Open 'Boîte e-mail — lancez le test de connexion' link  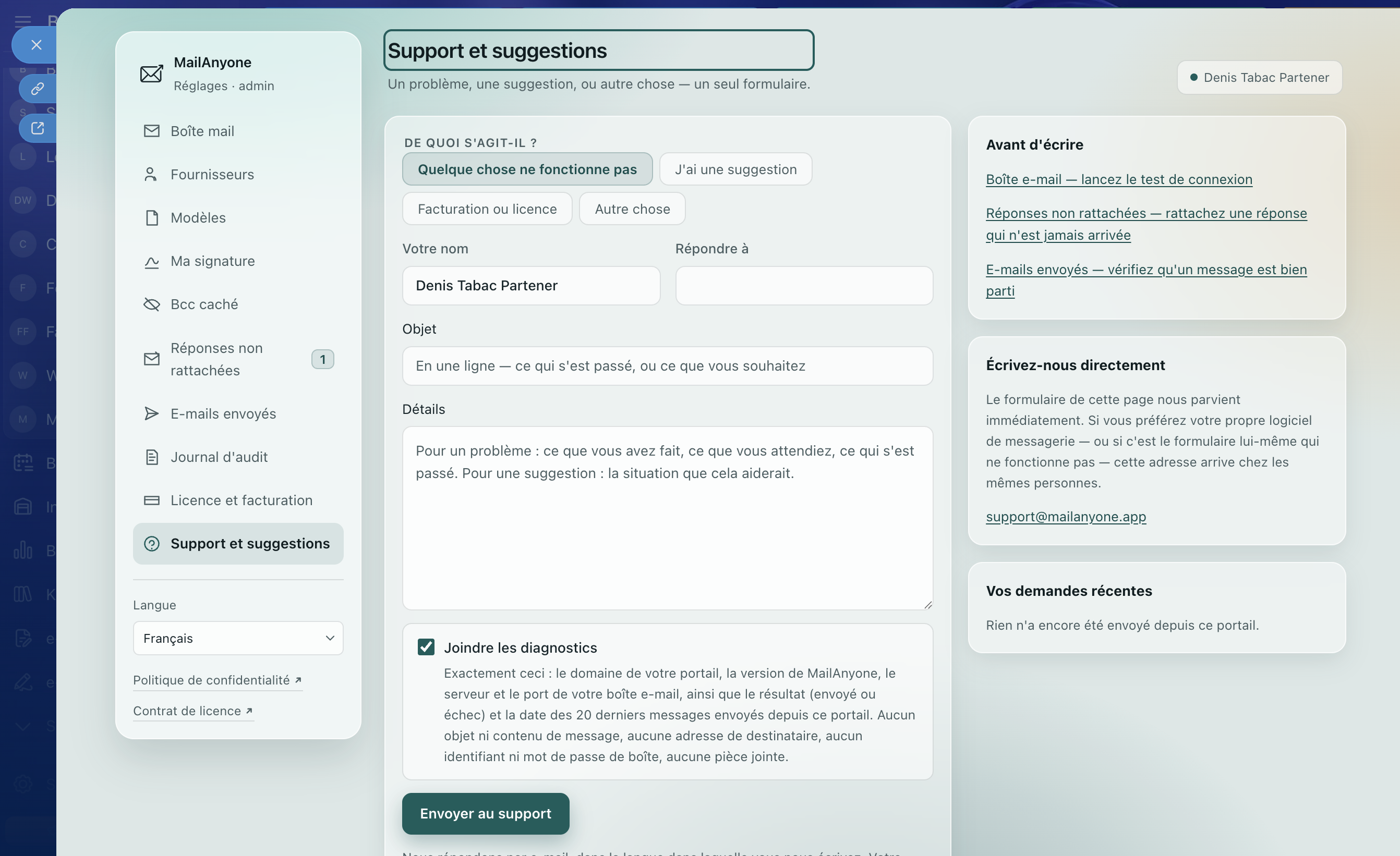point(1119,179)
